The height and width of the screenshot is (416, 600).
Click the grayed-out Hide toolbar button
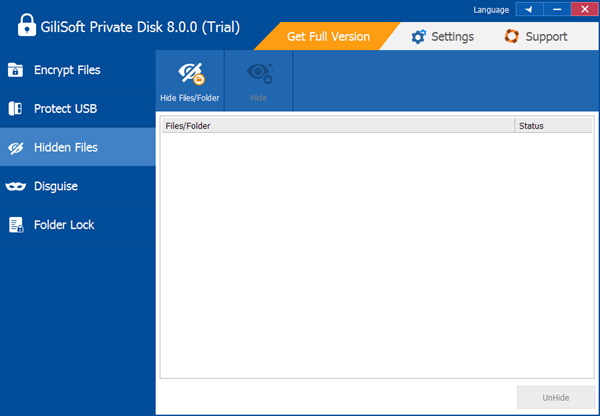259,81
